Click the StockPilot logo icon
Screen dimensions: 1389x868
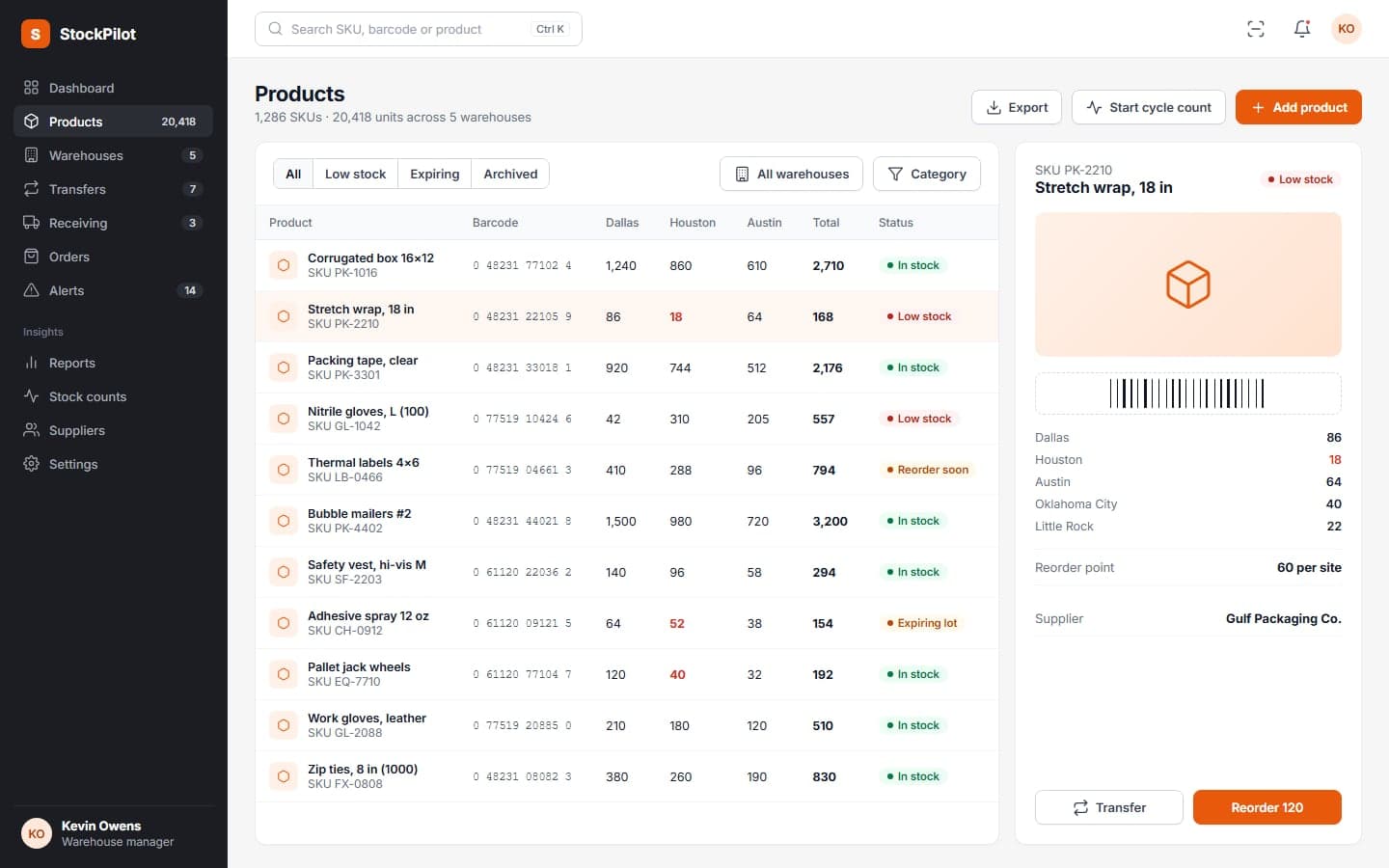click(x=36, y=34)
